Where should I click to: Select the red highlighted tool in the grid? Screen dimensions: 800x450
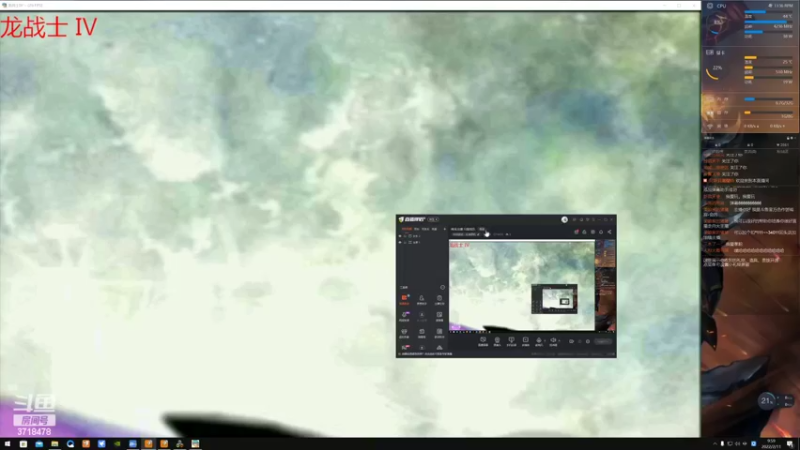405,299
